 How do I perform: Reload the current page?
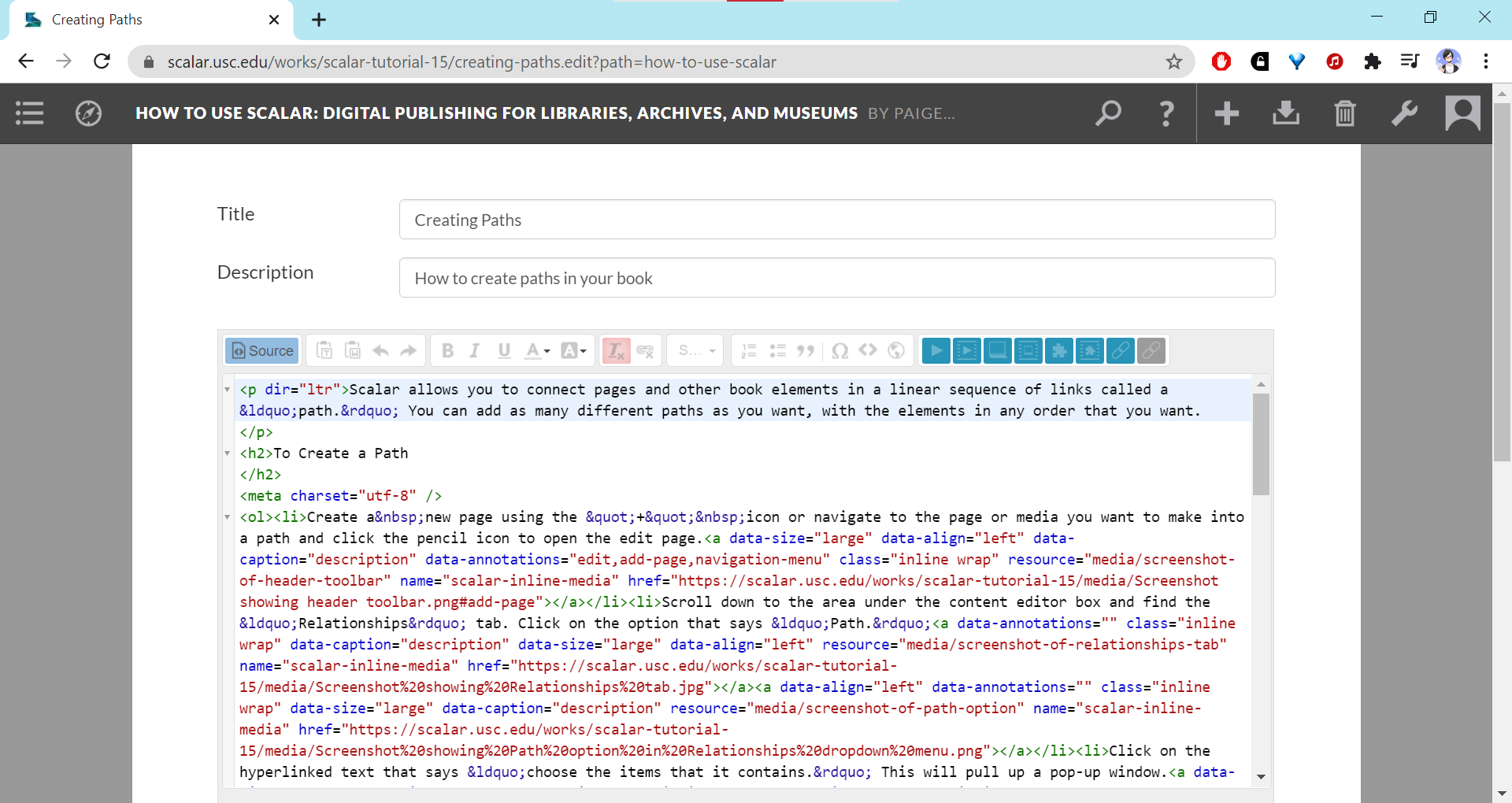(102, 61)
